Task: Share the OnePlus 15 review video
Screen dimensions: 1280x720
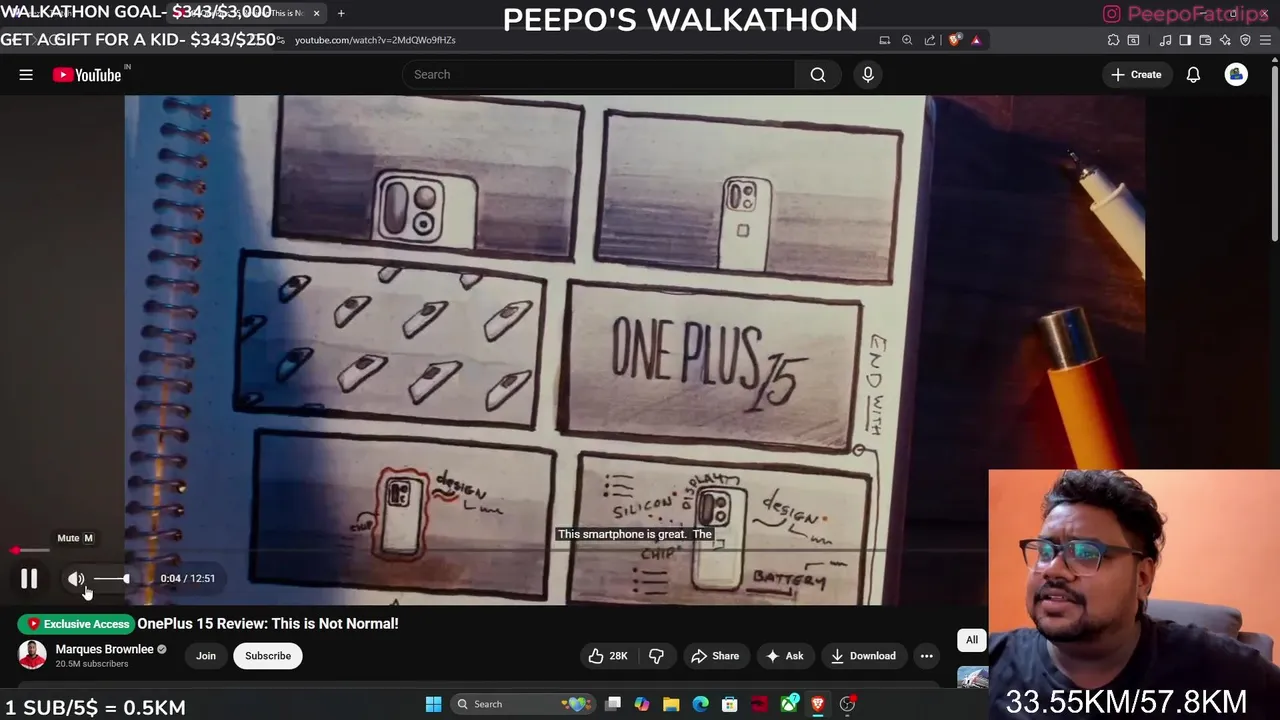Action: 714,656
